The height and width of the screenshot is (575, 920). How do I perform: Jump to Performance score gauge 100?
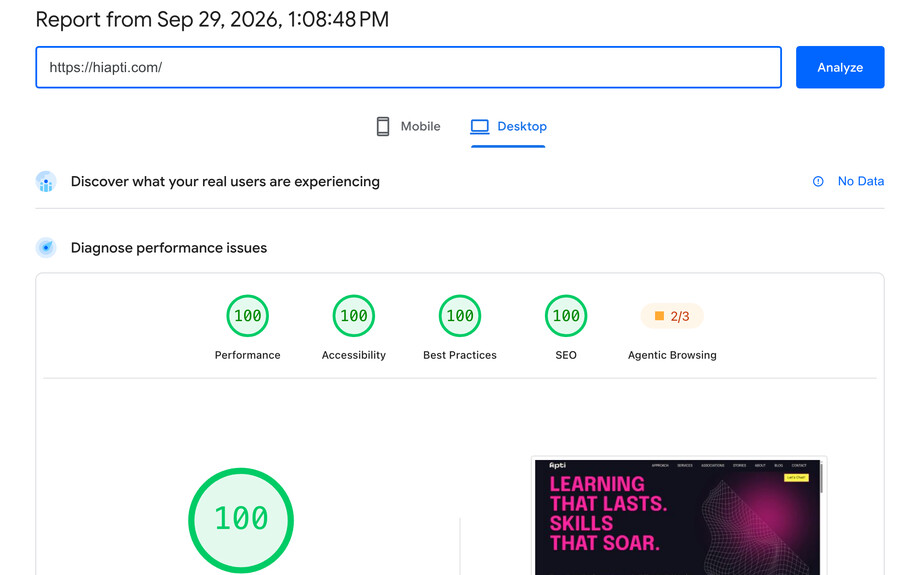pyautogui.click(x=248, y=316)
